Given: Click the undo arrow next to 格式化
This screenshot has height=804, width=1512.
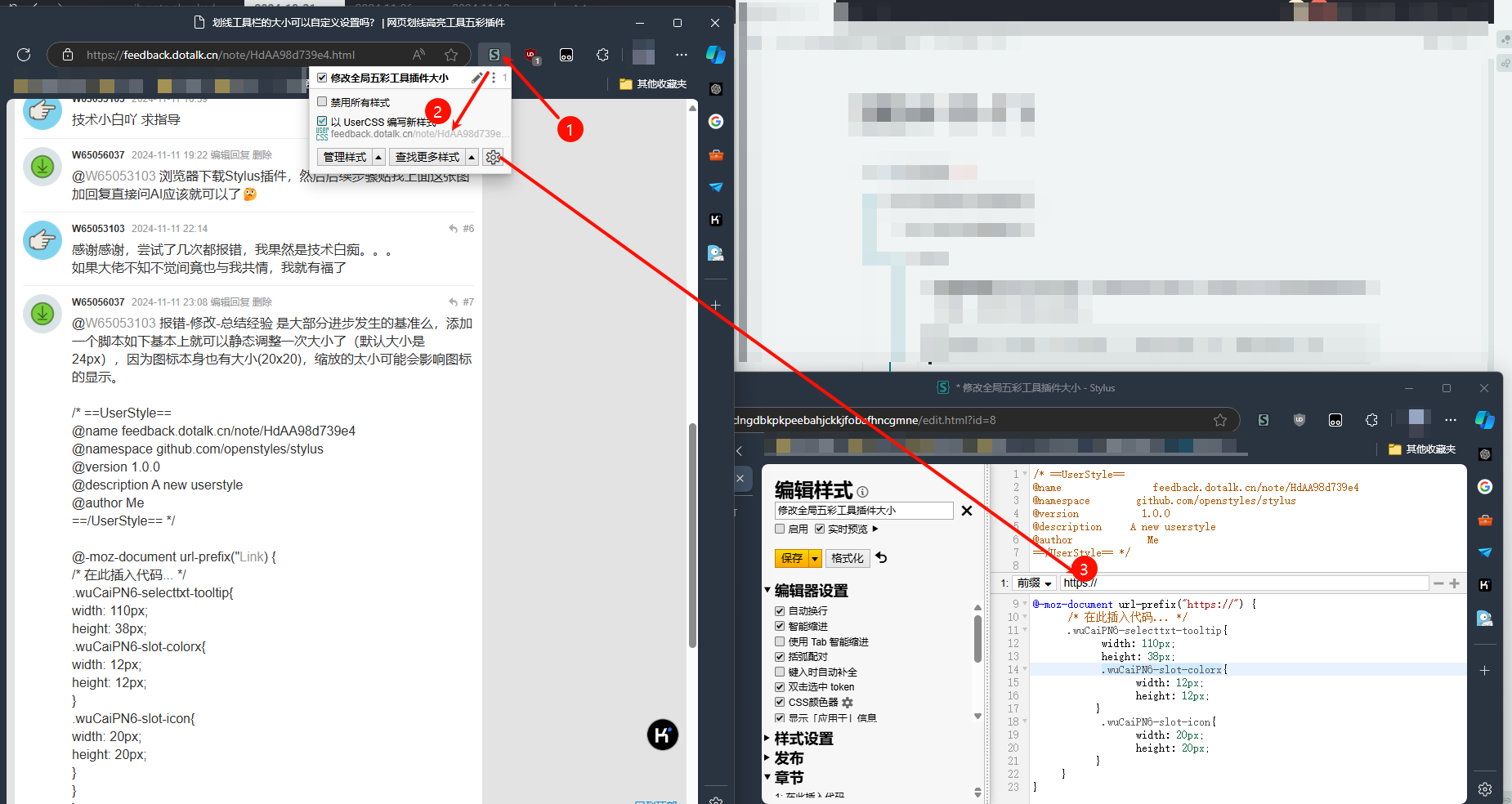Looking at the screenshot, I should click(881, 557).
